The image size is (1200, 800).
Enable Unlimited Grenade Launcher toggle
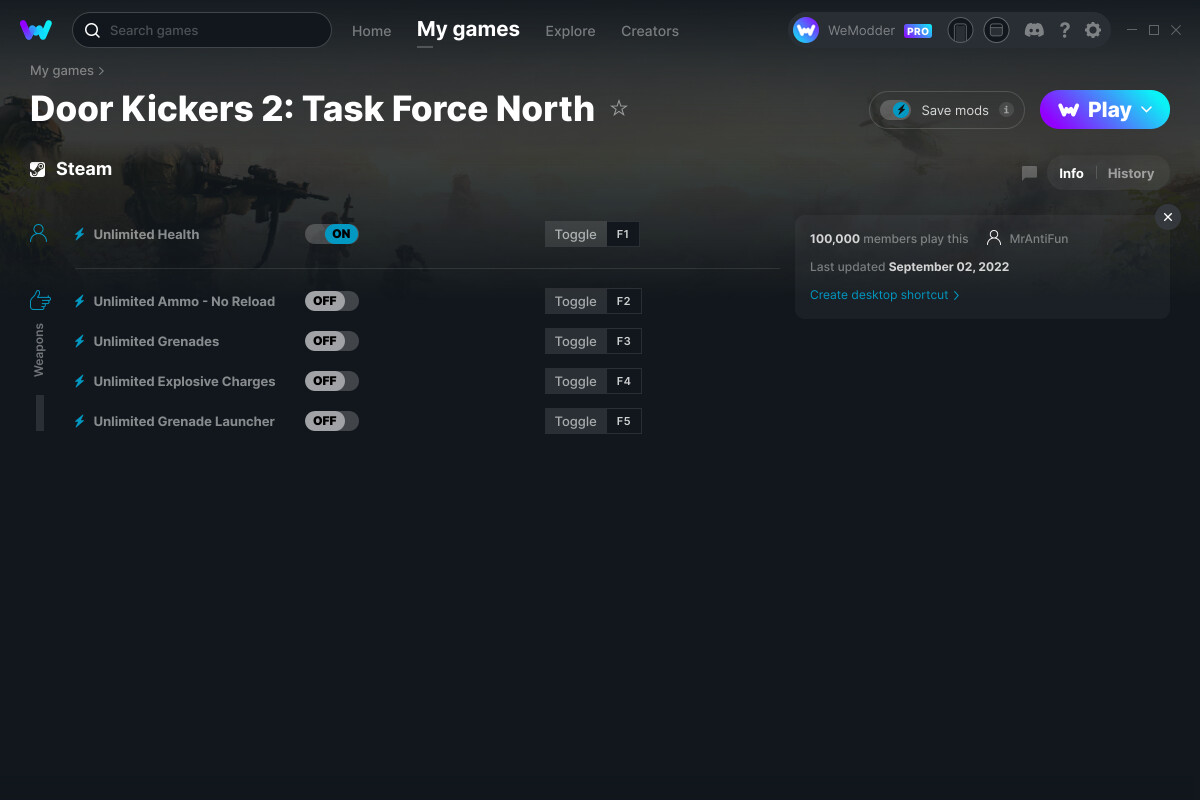click(332, 421)
